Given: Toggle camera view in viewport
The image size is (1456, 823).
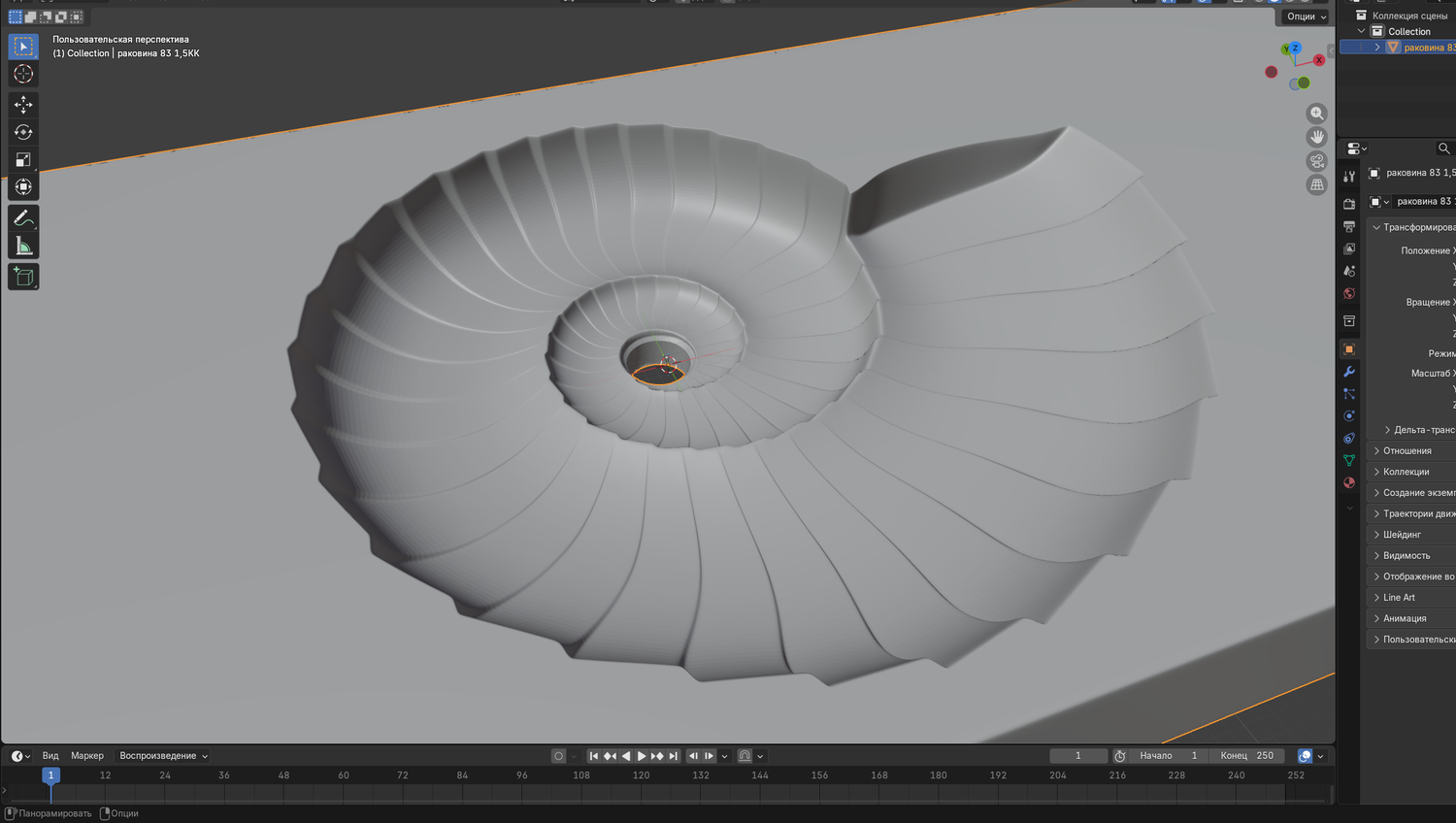Looking at the screenshot, I should point(1317,161).
